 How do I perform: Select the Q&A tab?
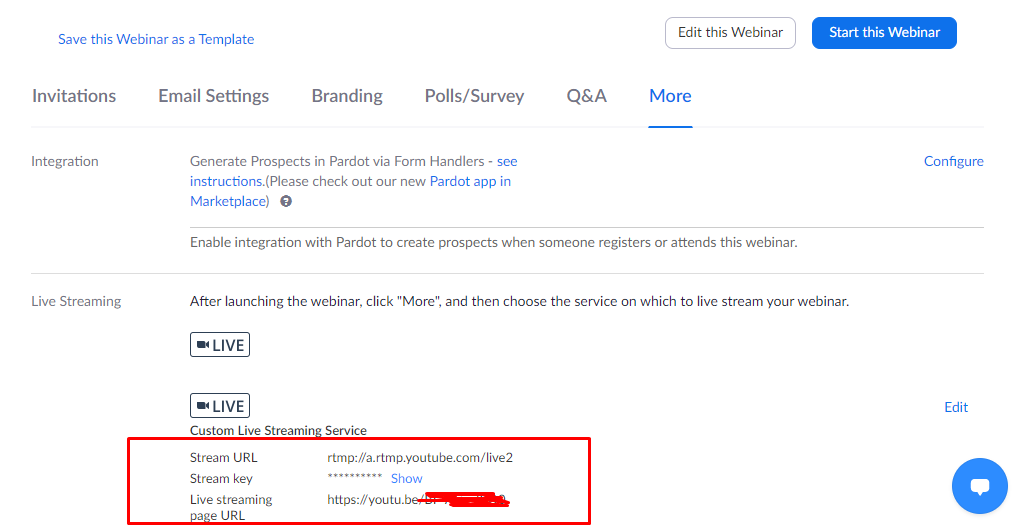587,96
